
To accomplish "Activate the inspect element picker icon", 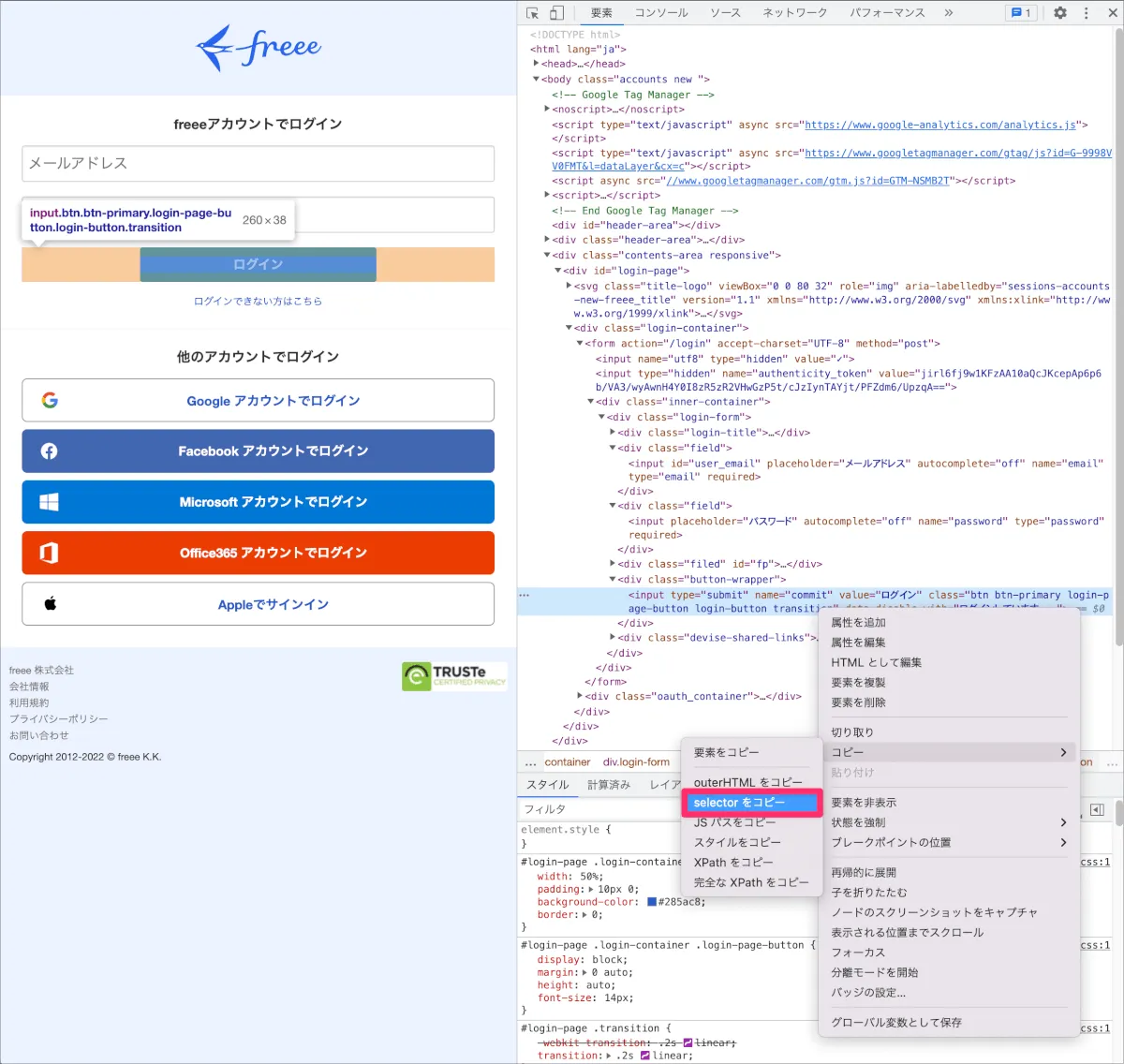I will pyautogui.click(x=533, y=13).
